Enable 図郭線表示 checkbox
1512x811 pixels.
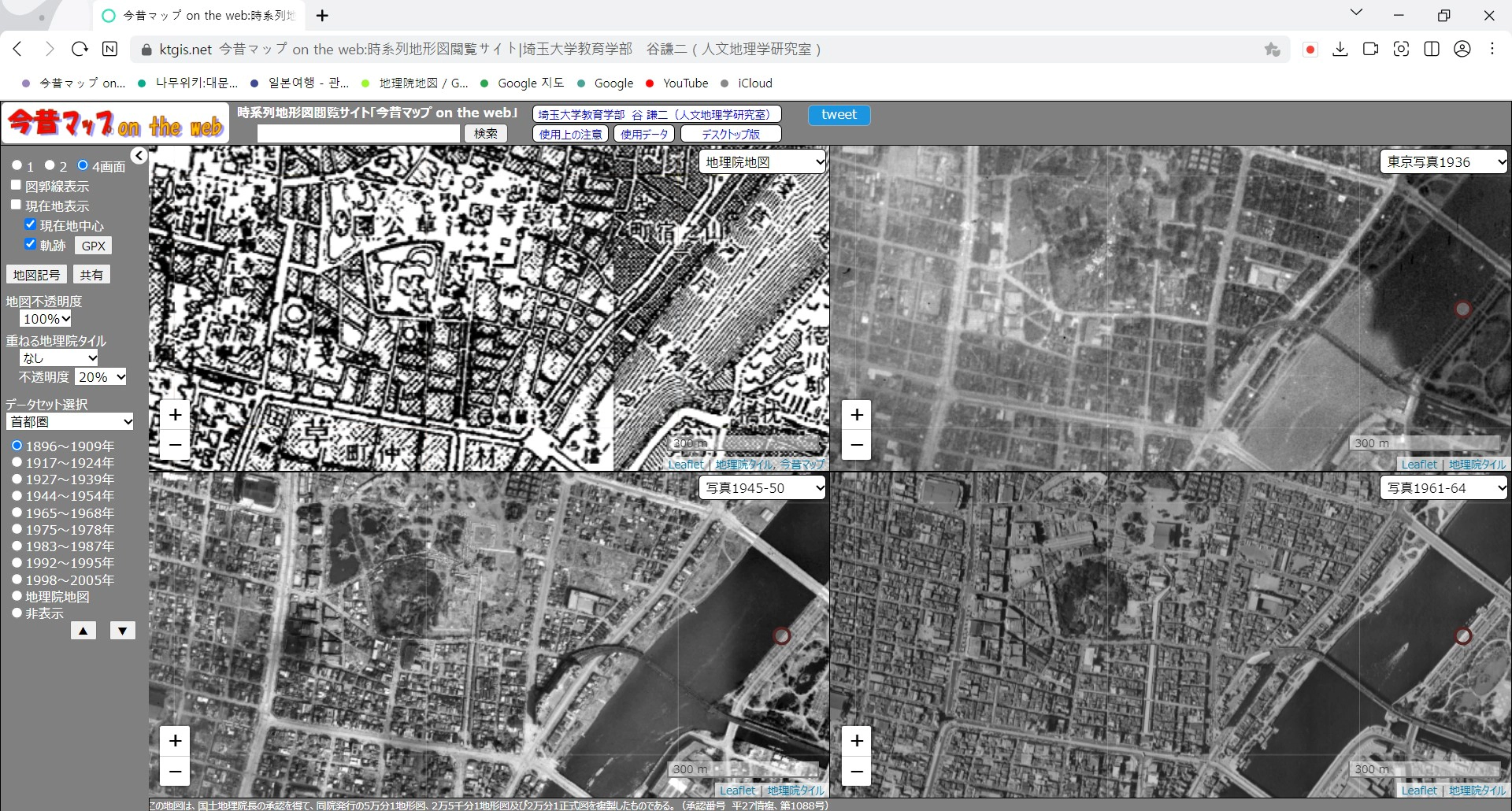point(16,185)
